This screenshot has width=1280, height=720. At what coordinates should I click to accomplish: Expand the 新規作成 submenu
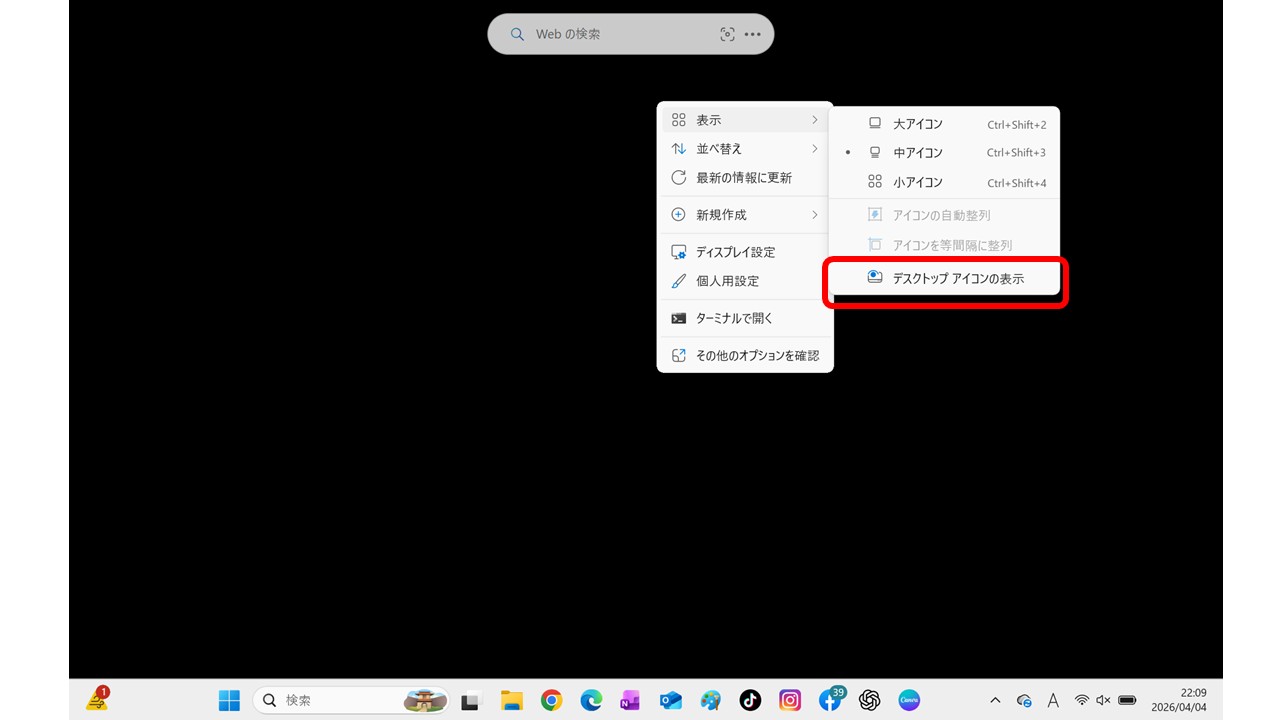(744, 215)
